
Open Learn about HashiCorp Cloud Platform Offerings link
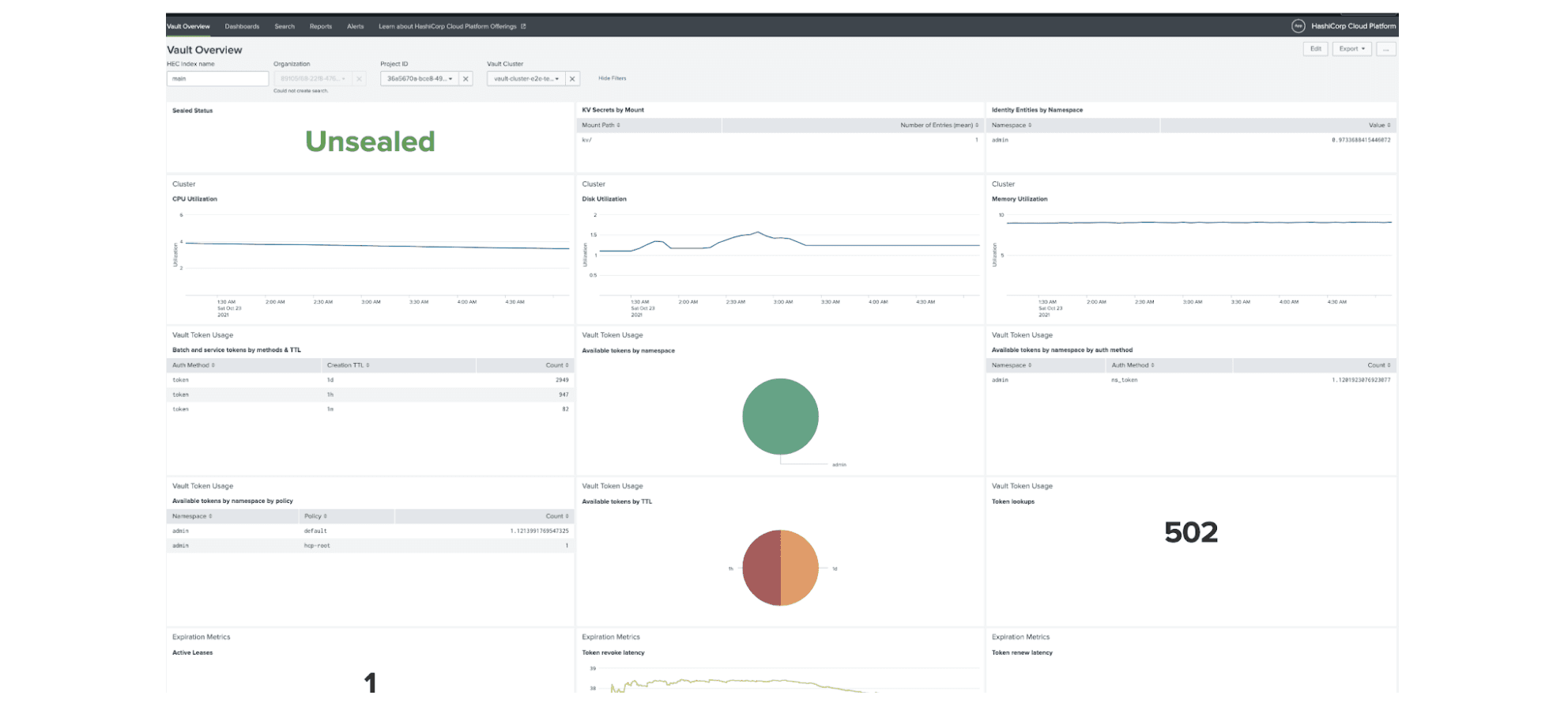[x=451, y=26]
